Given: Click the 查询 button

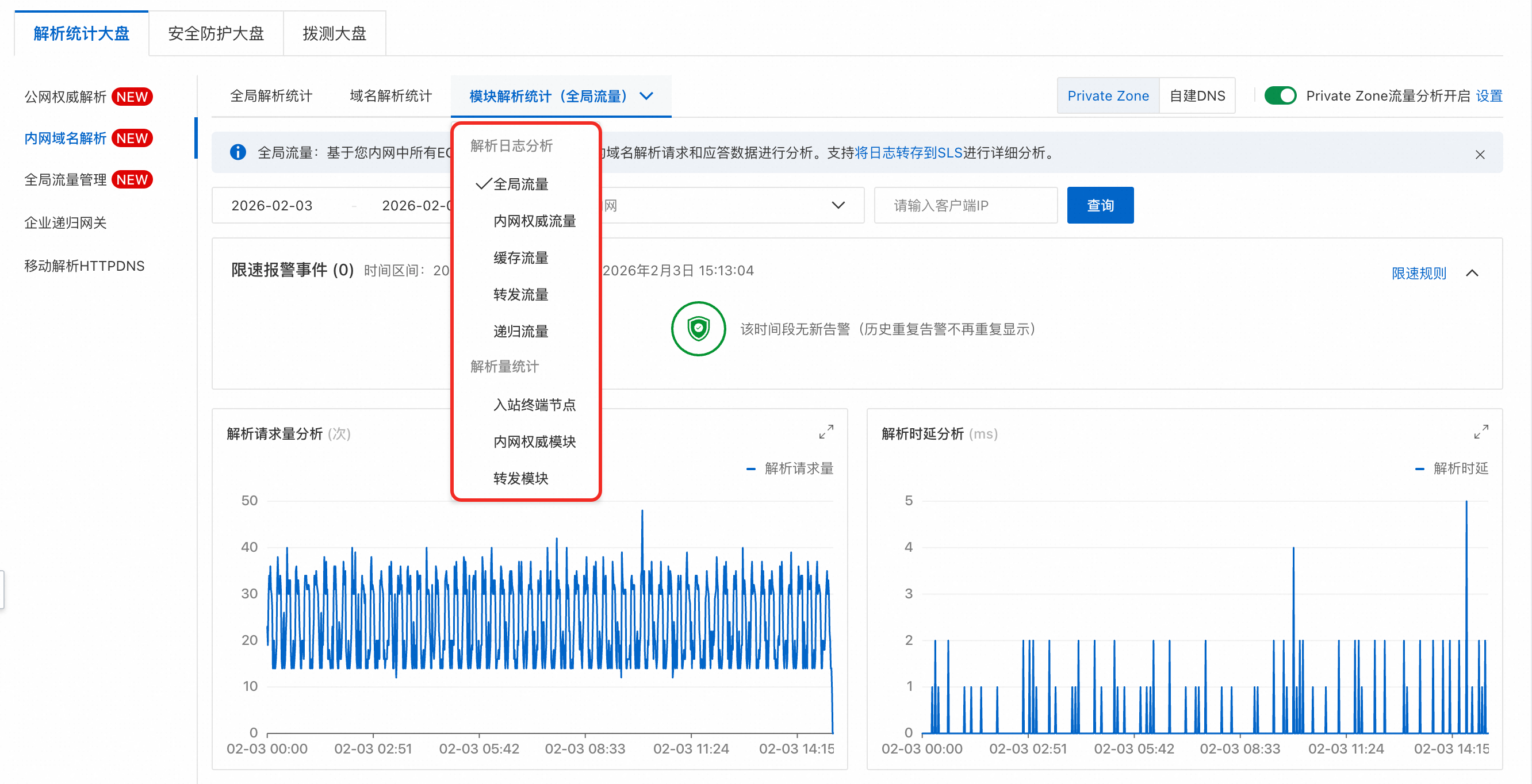Looking at the screenshot, I should click(x=1100, y=206).
